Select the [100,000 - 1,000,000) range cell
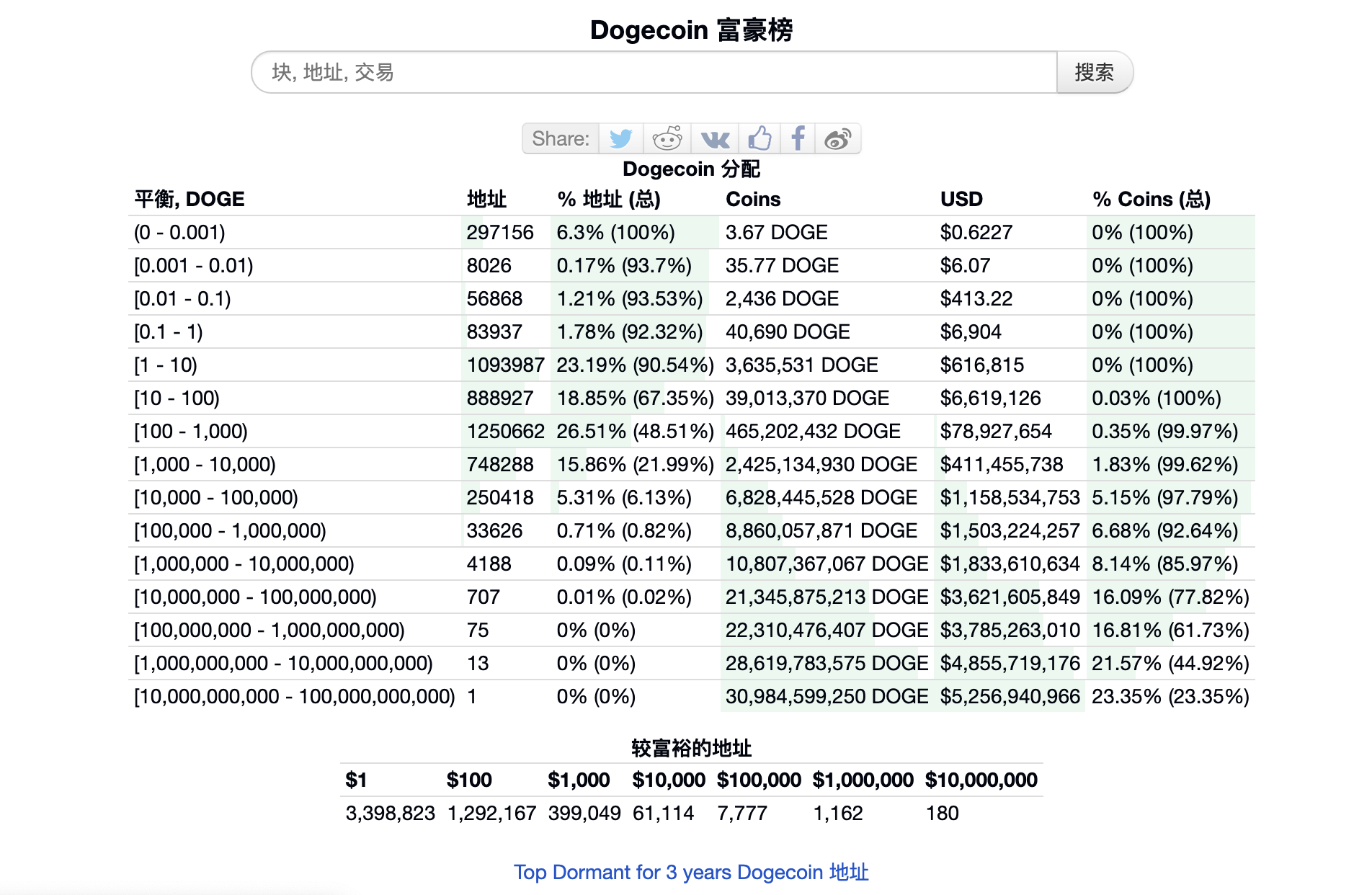The height and width of the screenshot is (895, 1372). click(x=230, y=530)
